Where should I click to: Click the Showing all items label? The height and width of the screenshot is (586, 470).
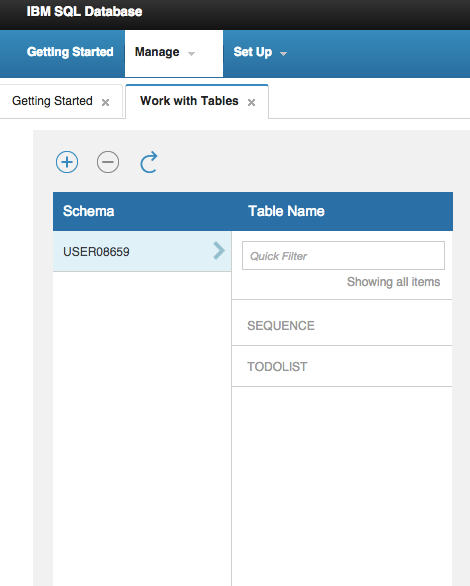point(393,282)
